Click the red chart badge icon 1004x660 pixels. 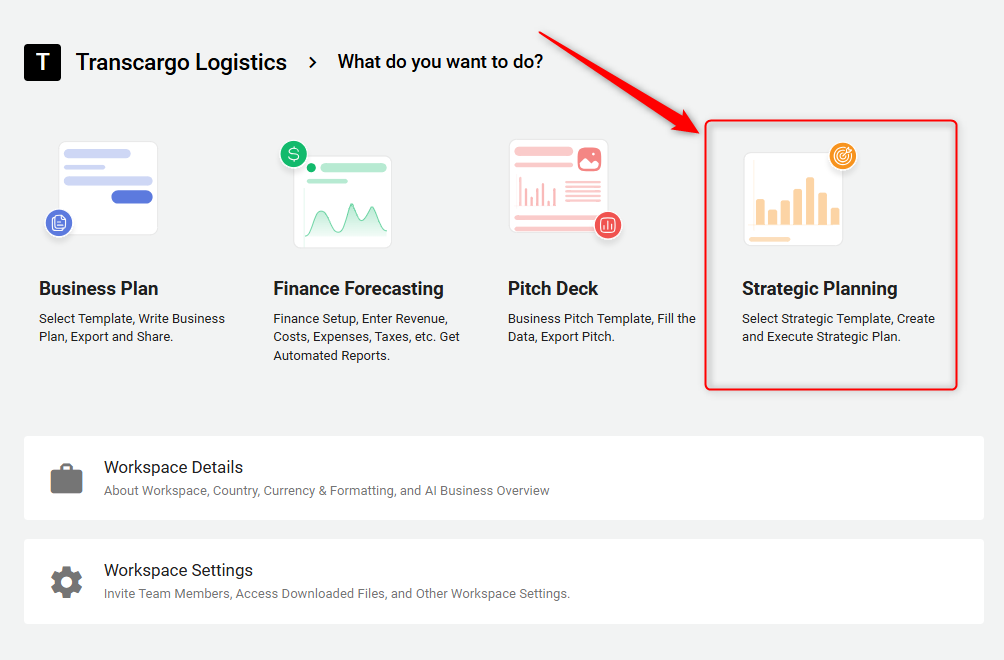(x=607, y=225)
